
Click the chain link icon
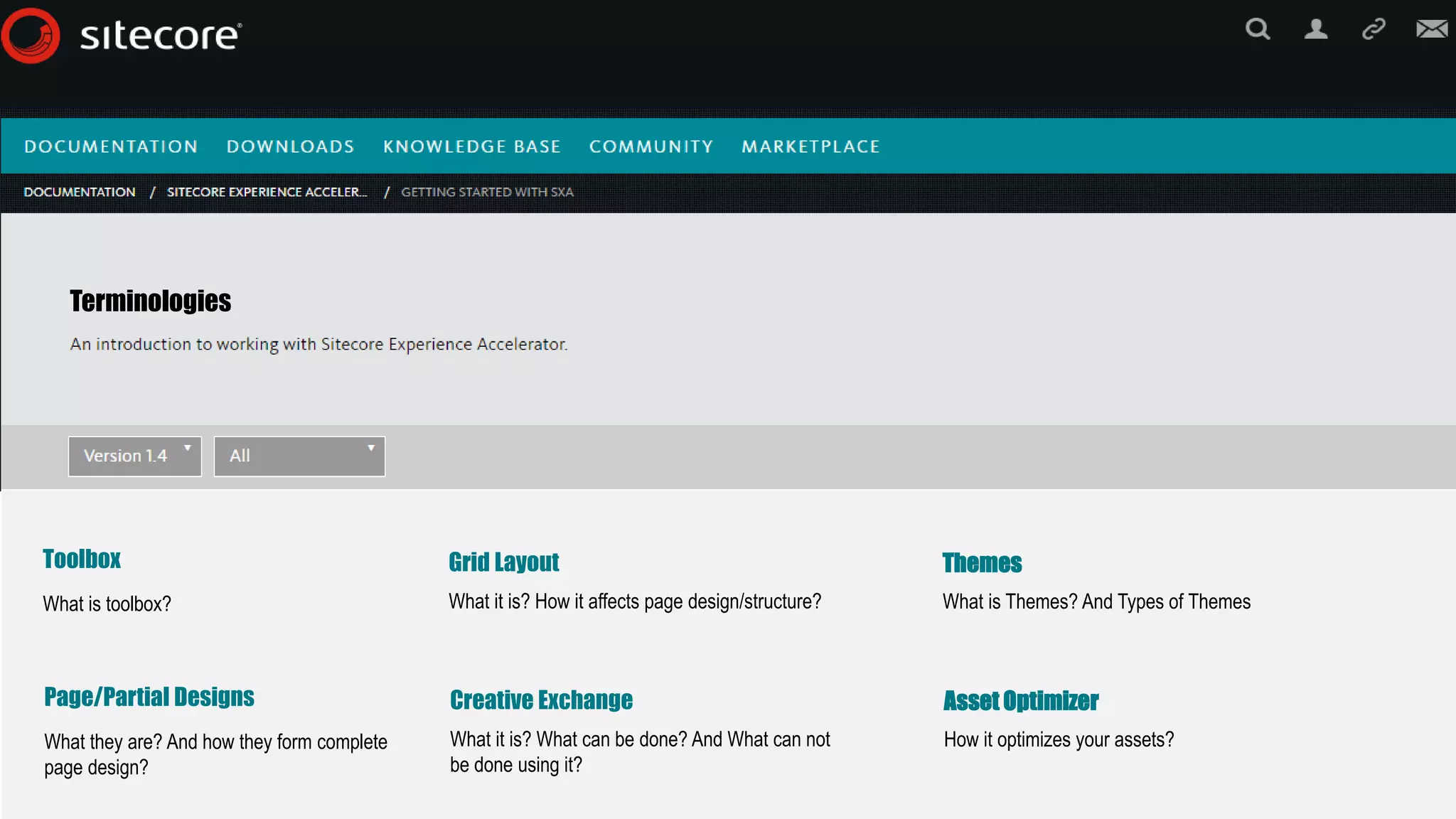click(1374, 29)
